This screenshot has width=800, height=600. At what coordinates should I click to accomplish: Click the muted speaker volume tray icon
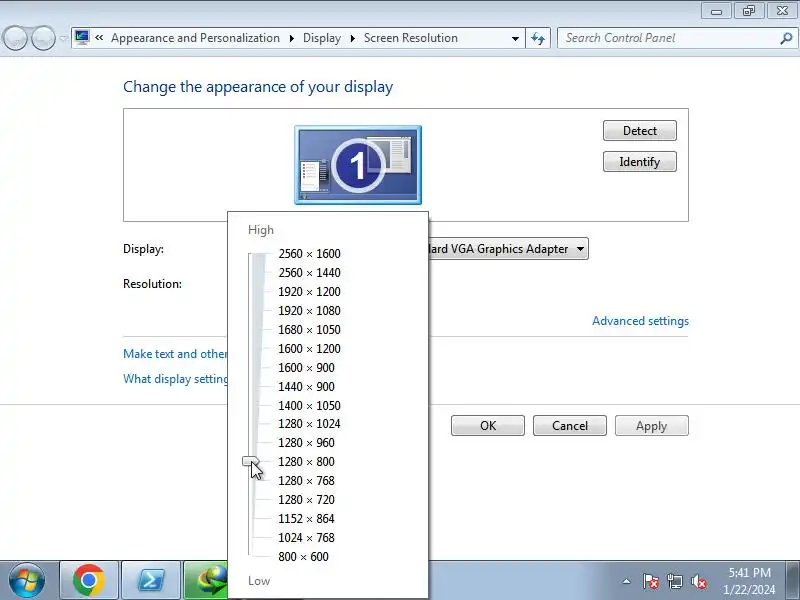click(x=698, y=581)
